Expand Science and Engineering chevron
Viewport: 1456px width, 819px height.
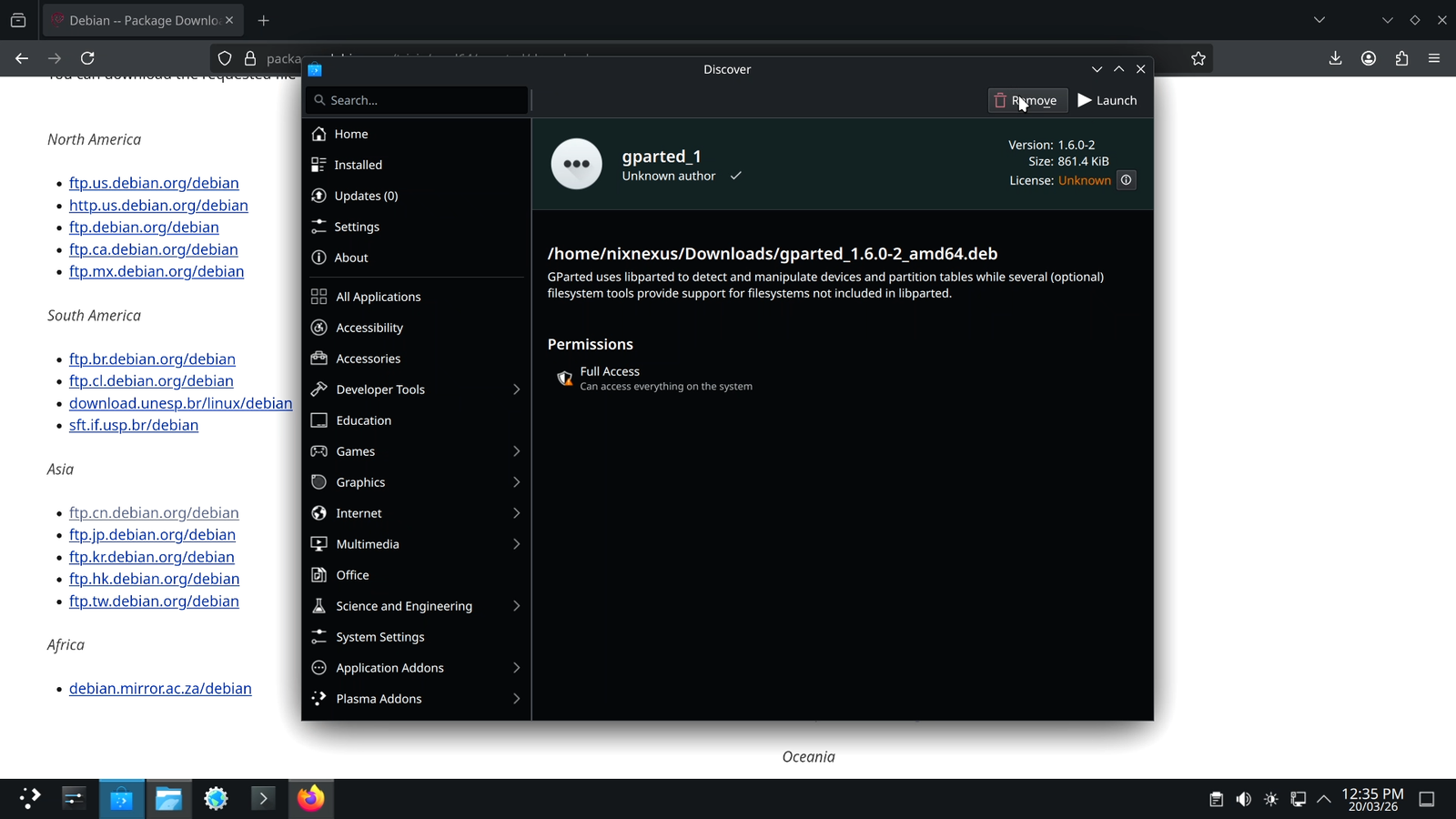pos(516,606)
